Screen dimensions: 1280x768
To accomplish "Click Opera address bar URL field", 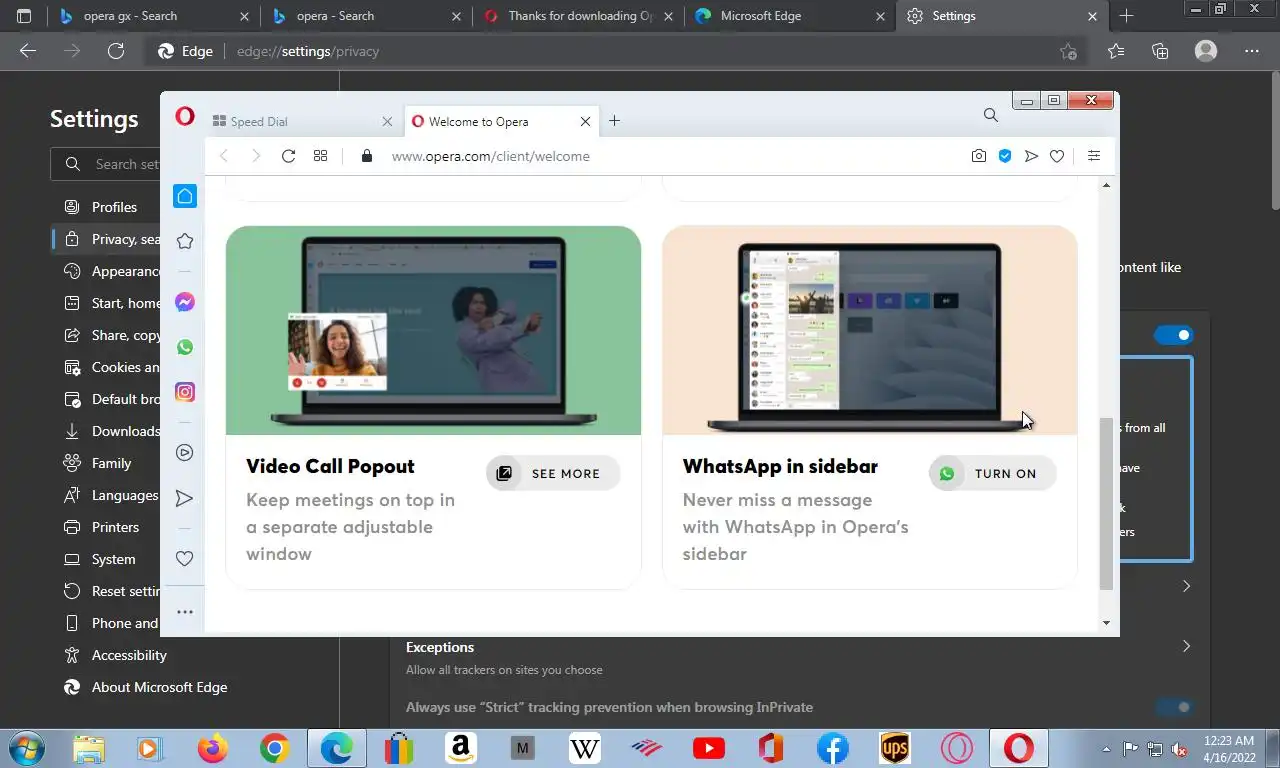I will coord(660,156).
